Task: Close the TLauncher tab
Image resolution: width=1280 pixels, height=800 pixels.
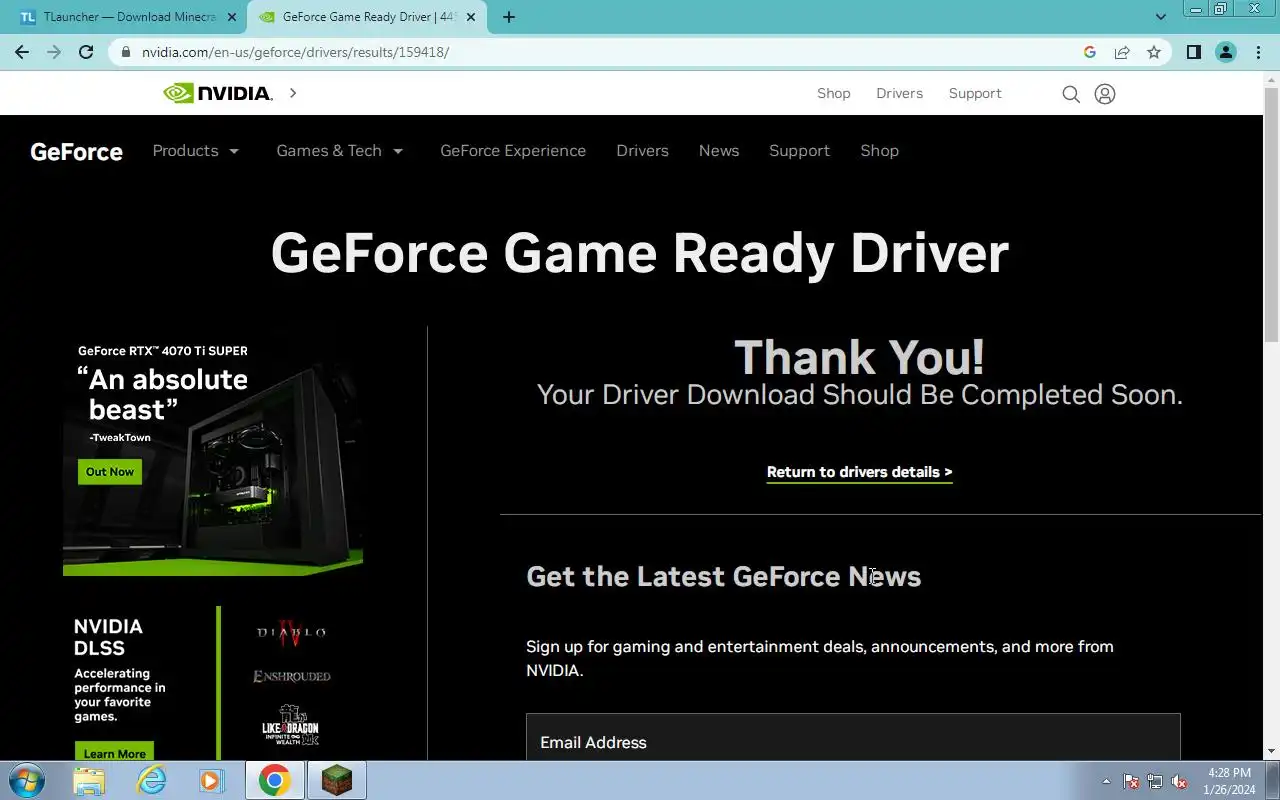Action: coord(231,17)
